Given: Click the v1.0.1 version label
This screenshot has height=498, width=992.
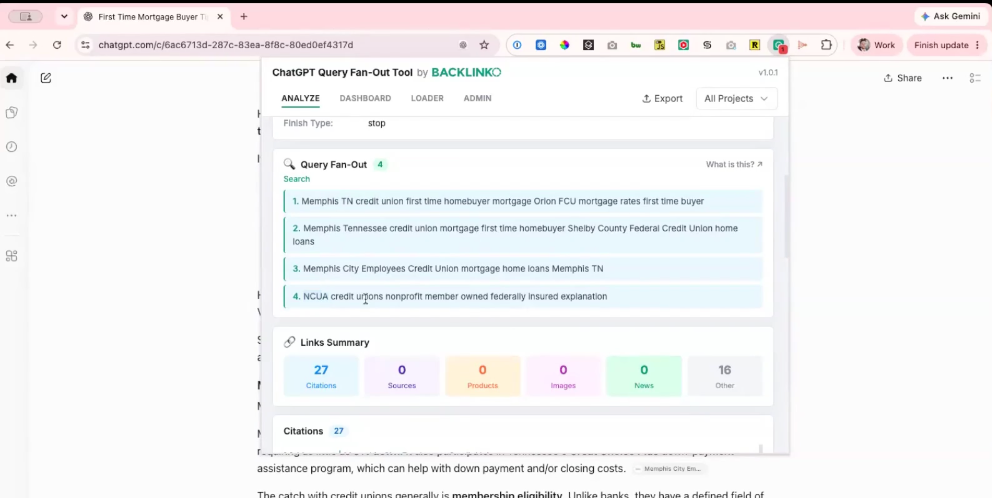Looking at the screenshot, I should click(x=768, y=73).
